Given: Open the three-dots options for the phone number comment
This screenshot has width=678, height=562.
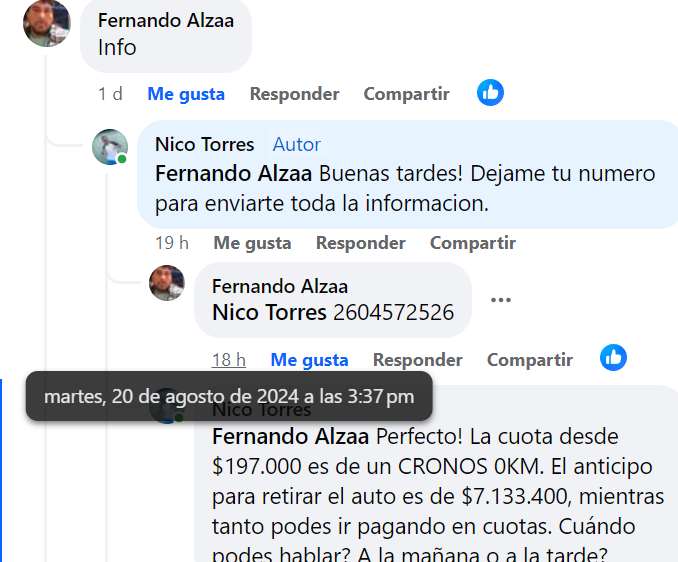Looking at the screenshot, I should 501,300.
